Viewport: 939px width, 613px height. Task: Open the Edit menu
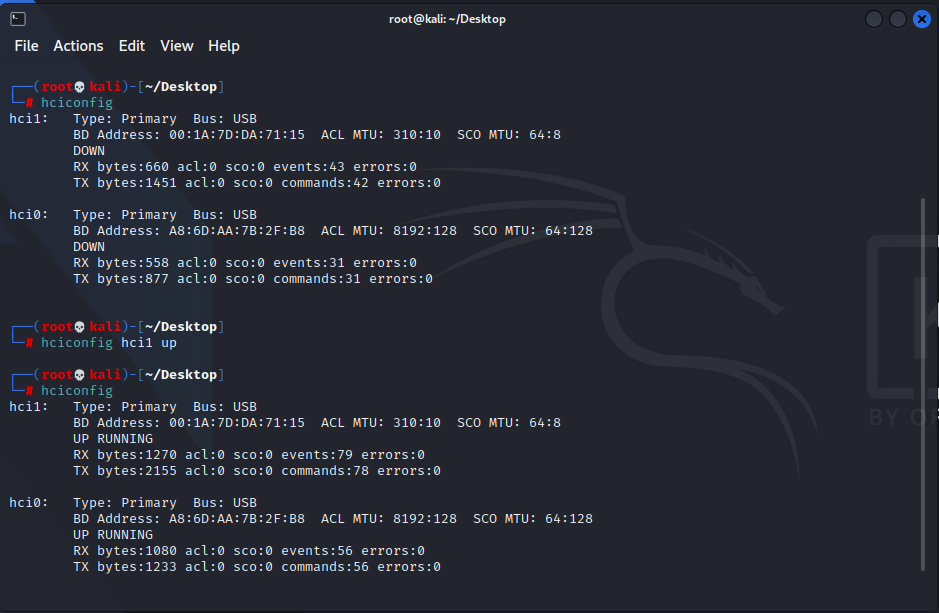point(131,46)
